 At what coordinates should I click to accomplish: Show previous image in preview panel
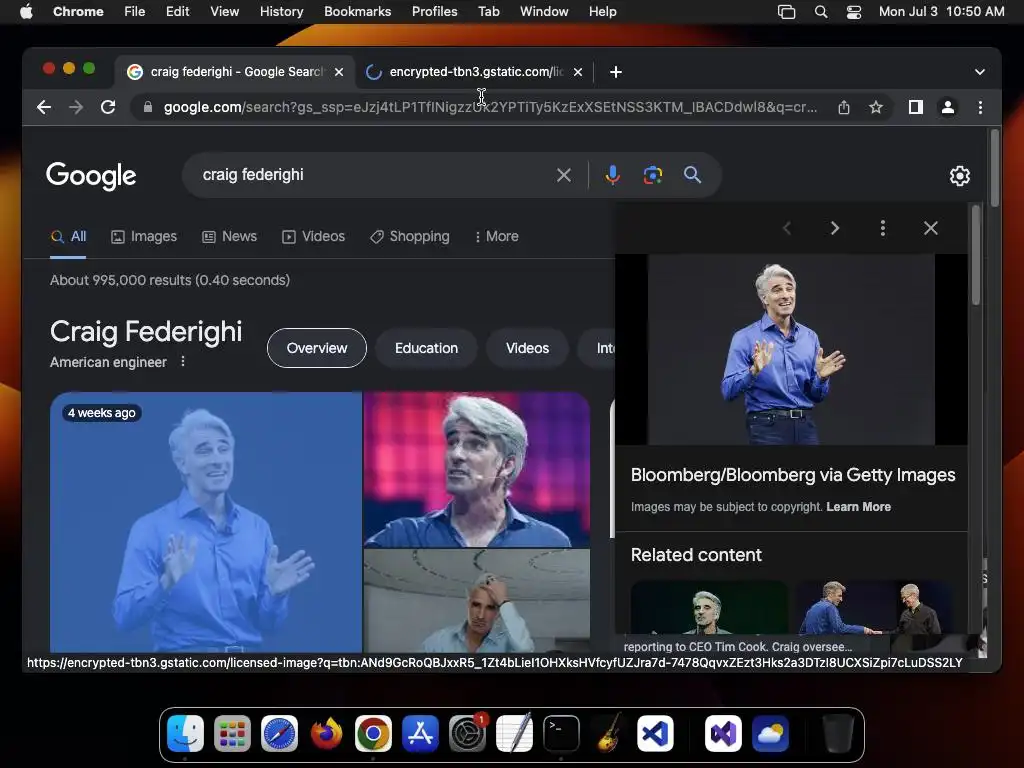[x=786, y=228]
